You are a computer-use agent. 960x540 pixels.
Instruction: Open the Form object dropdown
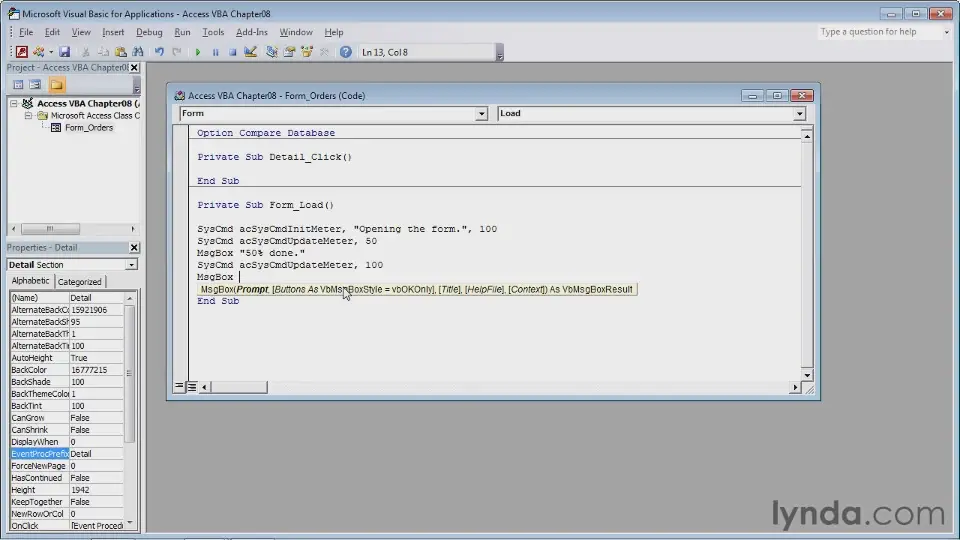(481, 114)
